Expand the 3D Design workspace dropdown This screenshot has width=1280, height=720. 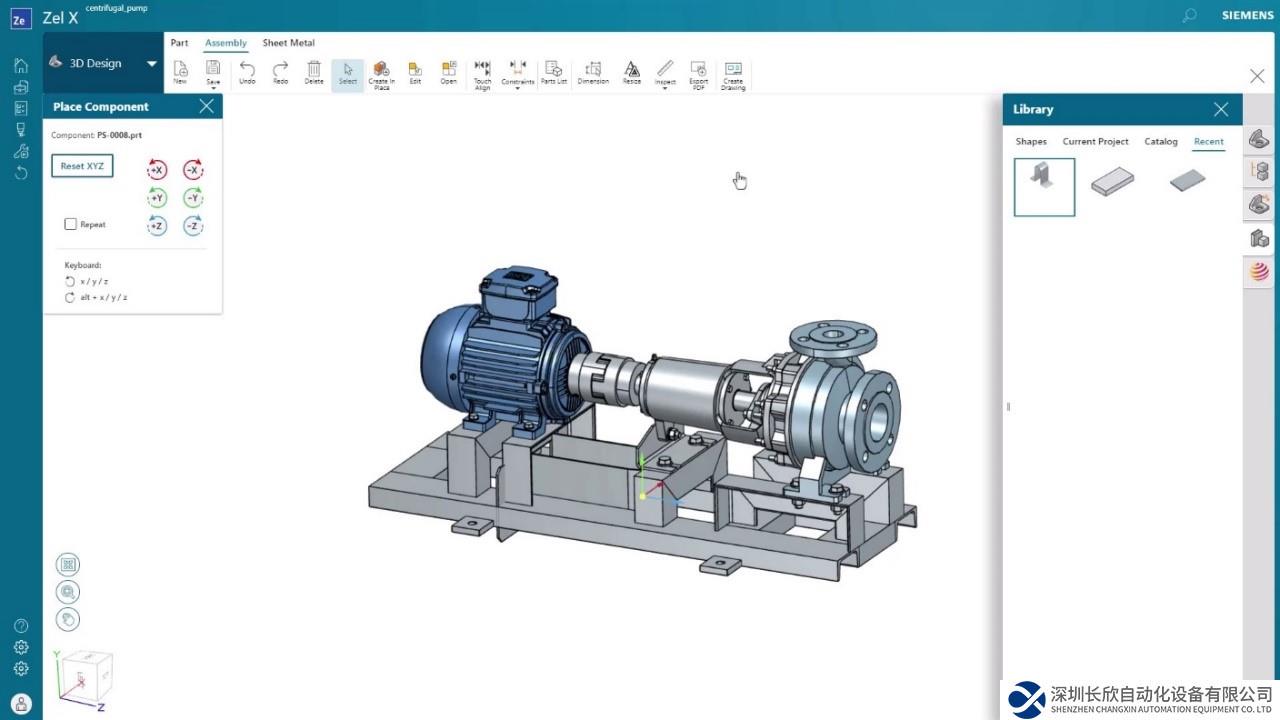coord(152,63)
